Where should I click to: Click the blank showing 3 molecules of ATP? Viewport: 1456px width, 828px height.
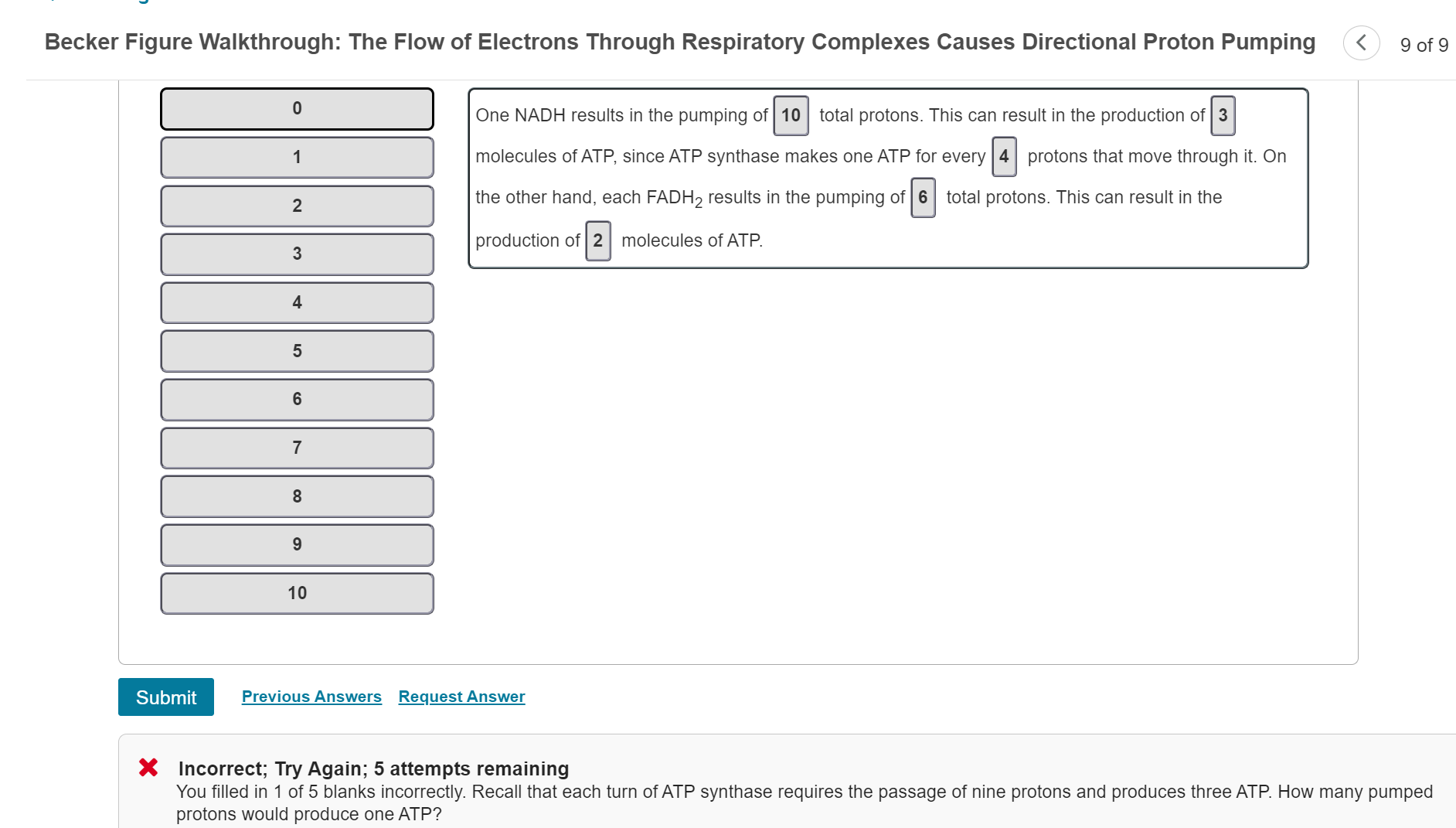[1222, 115]
